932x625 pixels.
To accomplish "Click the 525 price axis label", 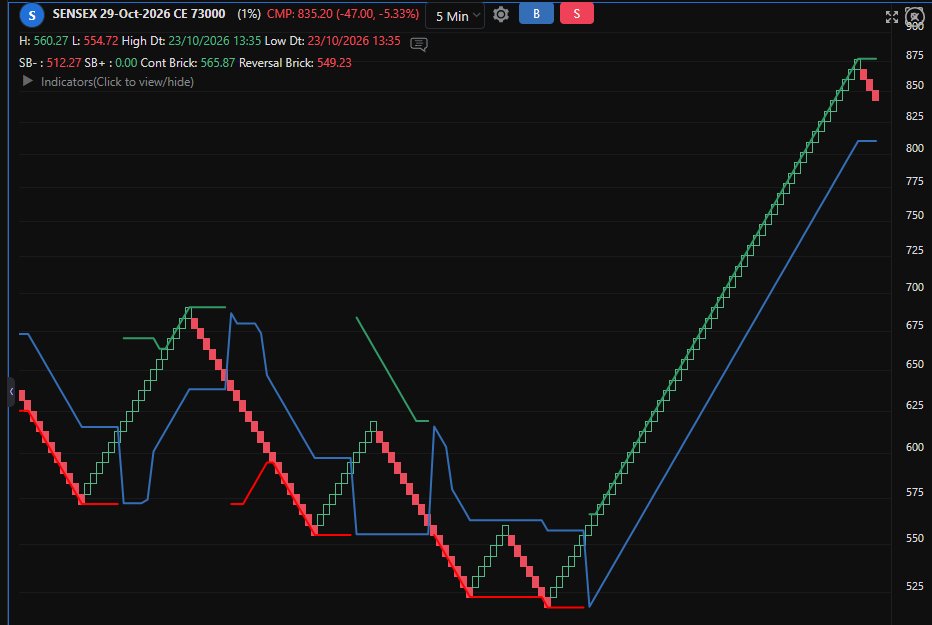I will [914, 586].
